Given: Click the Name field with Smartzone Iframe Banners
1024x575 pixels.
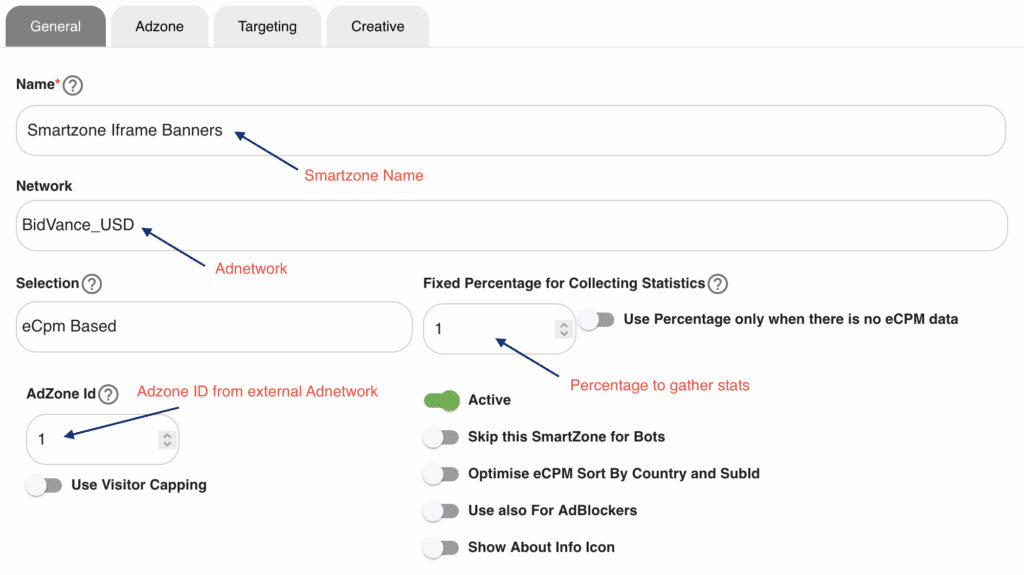Looking at the screenshot, I should (510, 131).
